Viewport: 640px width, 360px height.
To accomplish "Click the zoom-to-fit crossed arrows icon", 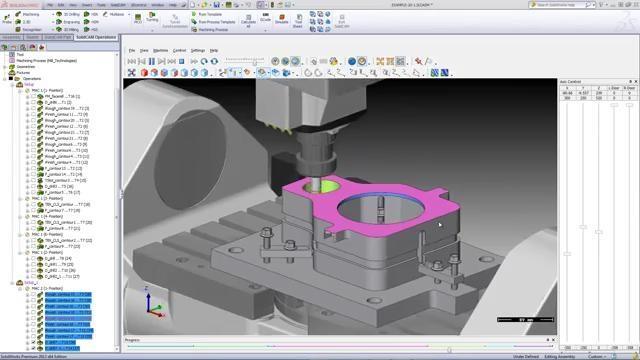I will [131, 73].
